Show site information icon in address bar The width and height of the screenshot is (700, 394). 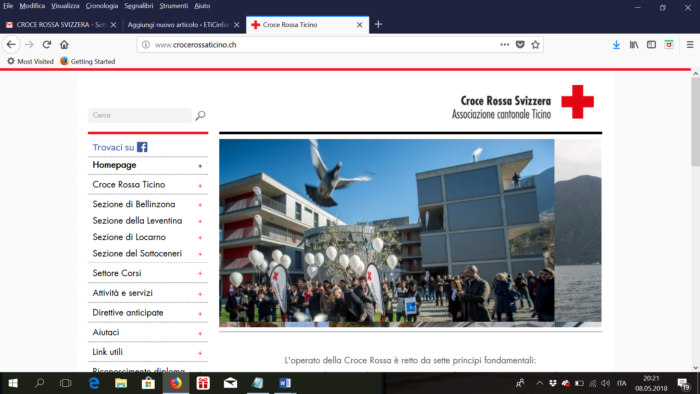(146, 45)
